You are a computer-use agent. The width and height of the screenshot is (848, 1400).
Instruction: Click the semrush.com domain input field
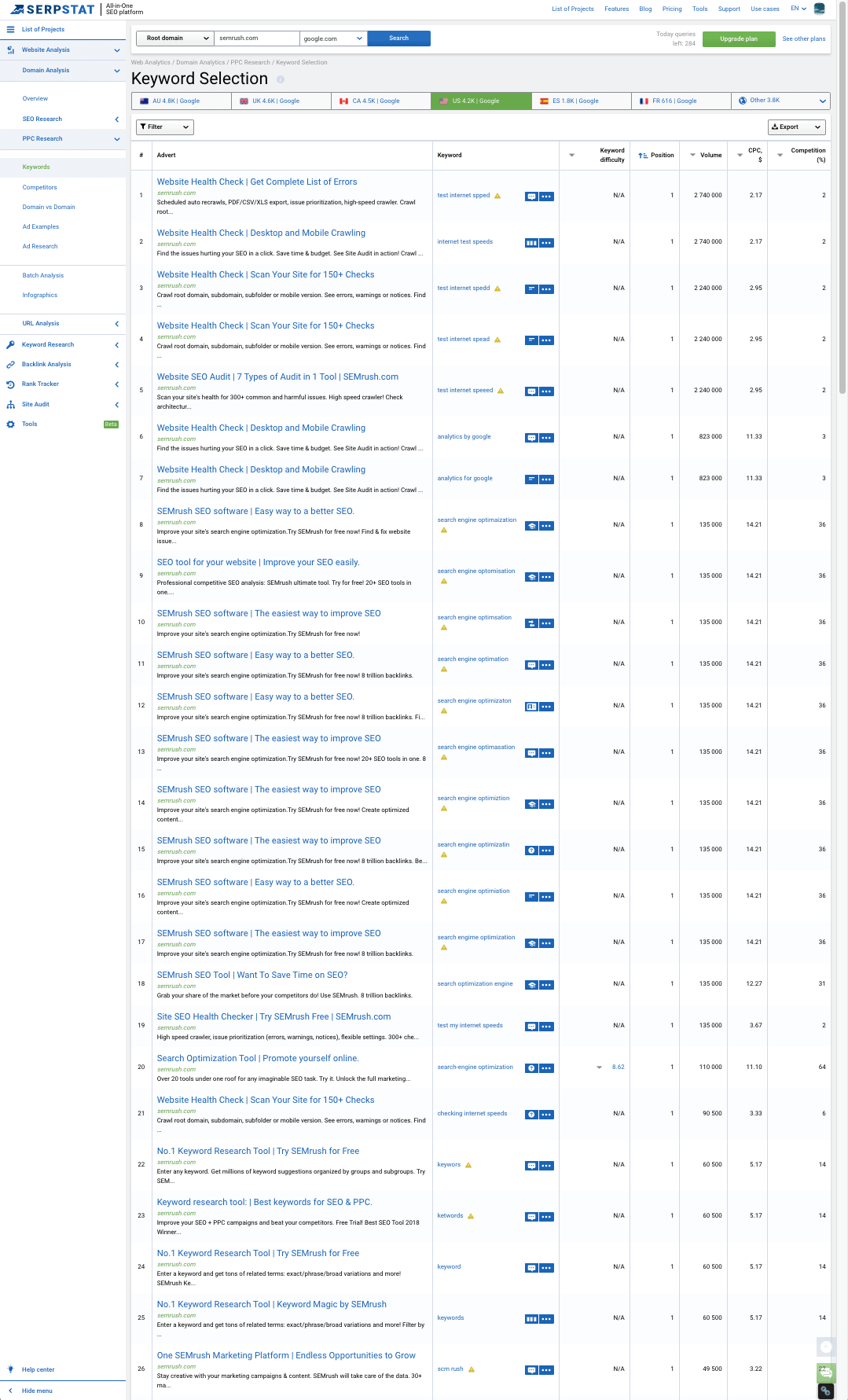pos(257,39)
